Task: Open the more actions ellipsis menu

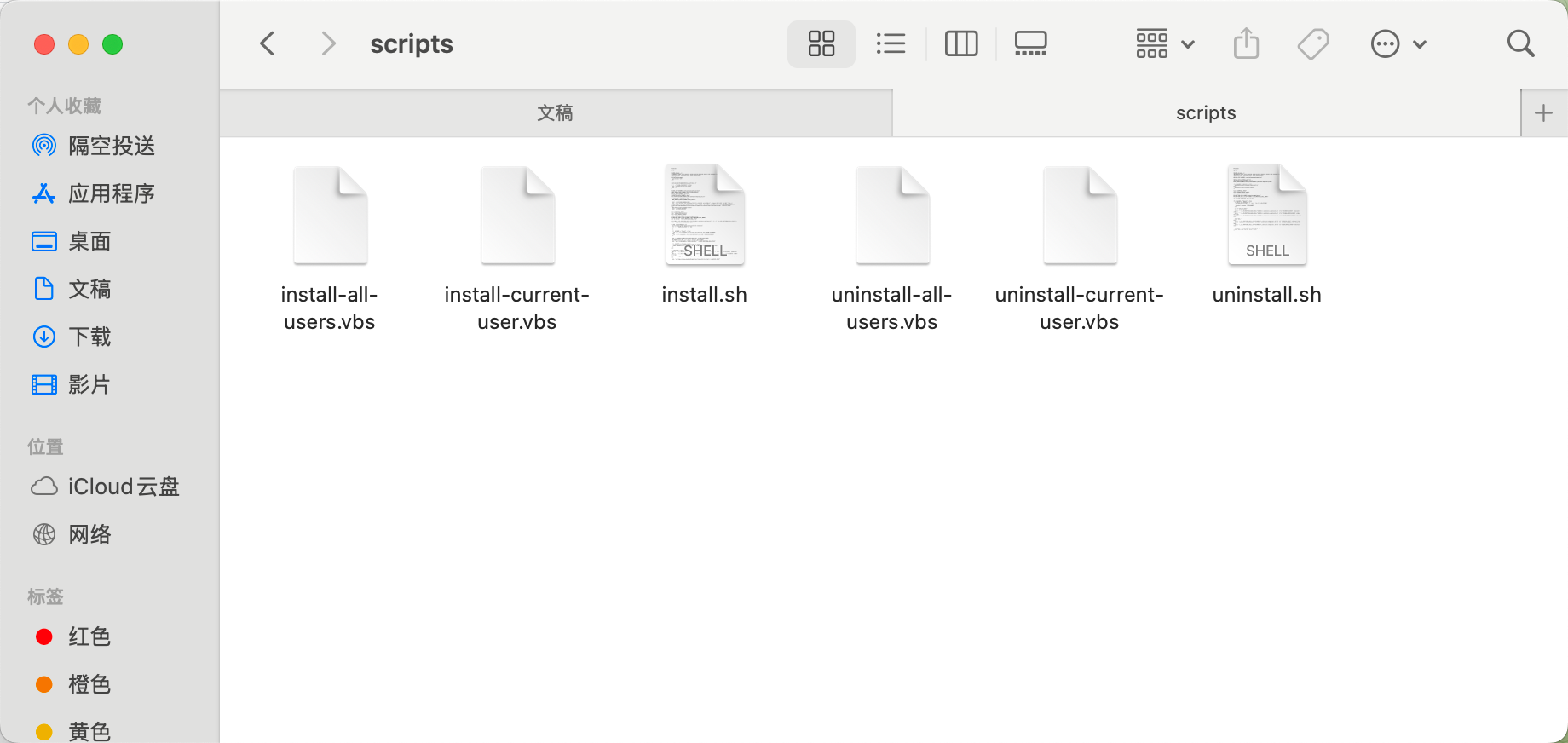Action: (1398, 43)
